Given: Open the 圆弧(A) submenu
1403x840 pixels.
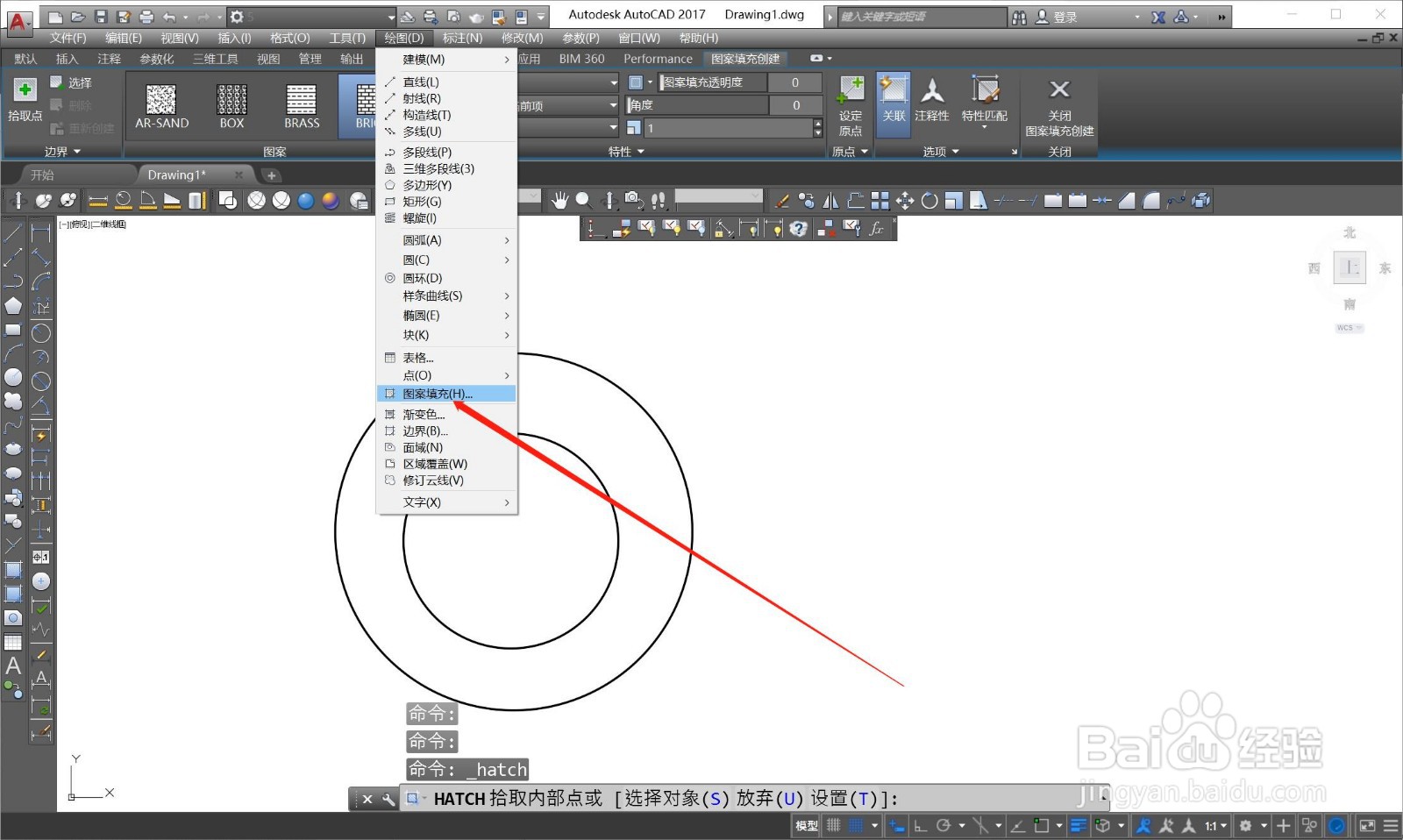Looking at the screenshot, I should 446,240.
